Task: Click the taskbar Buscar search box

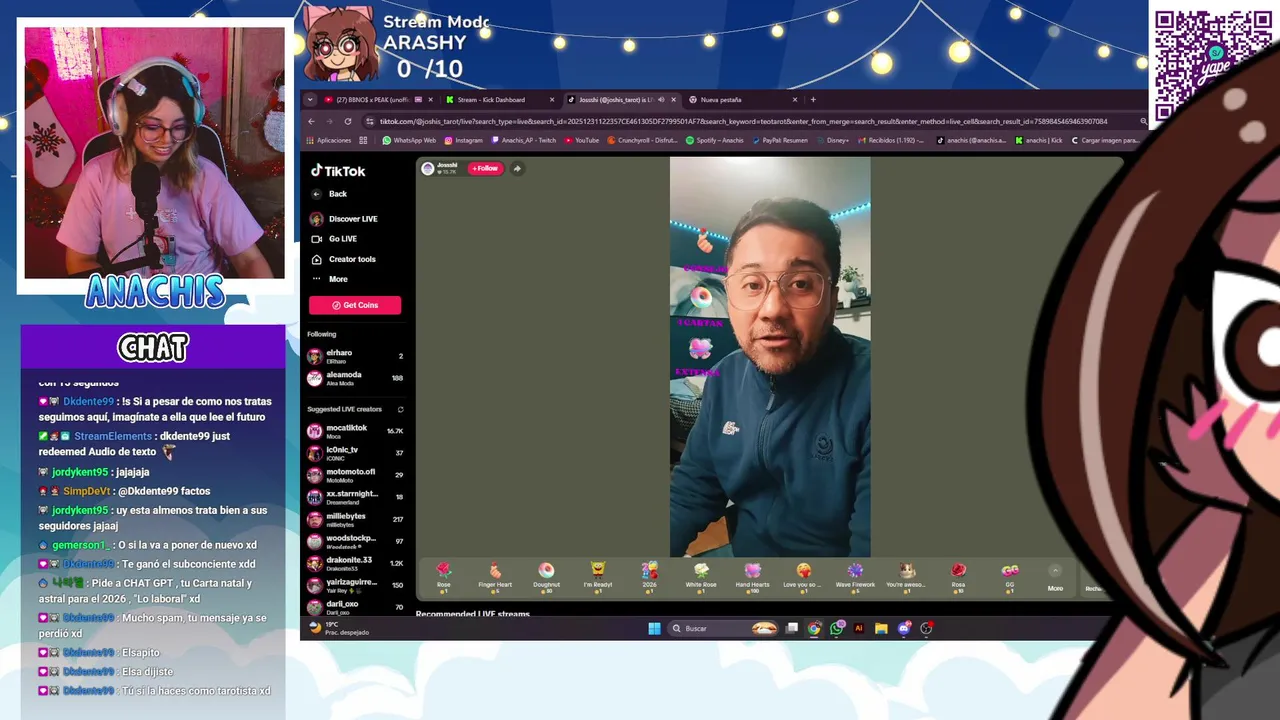Action: [x=722, y=628]
